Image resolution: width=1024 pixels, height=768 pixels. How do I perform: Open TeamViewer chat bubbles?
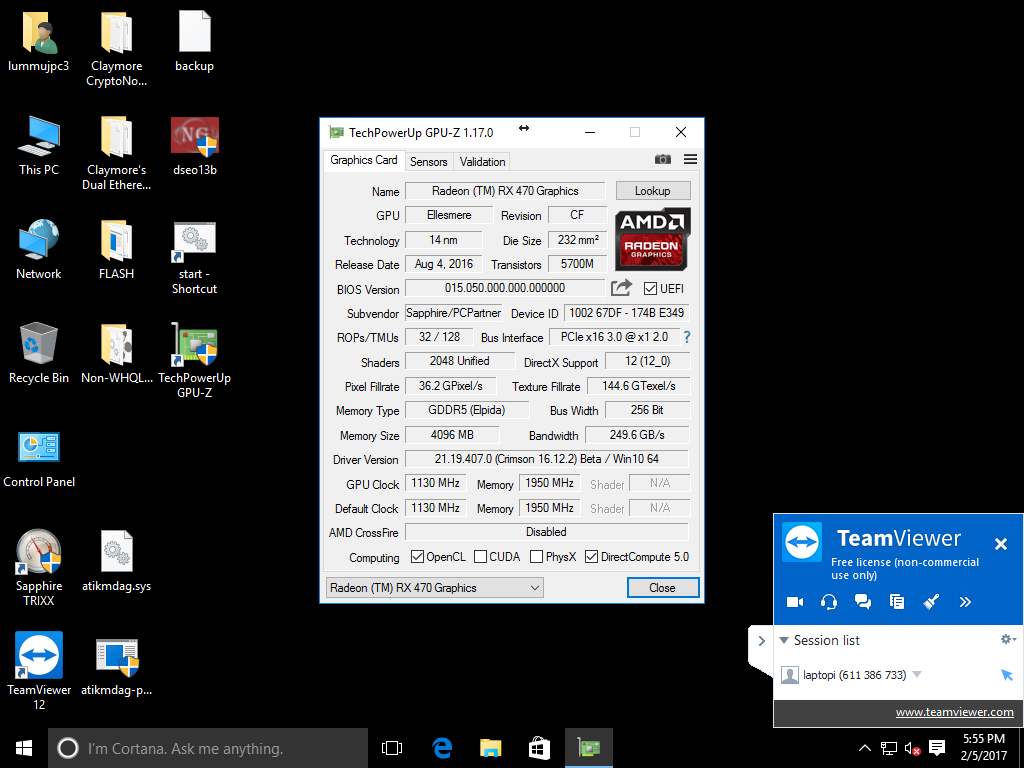(863, 602)
